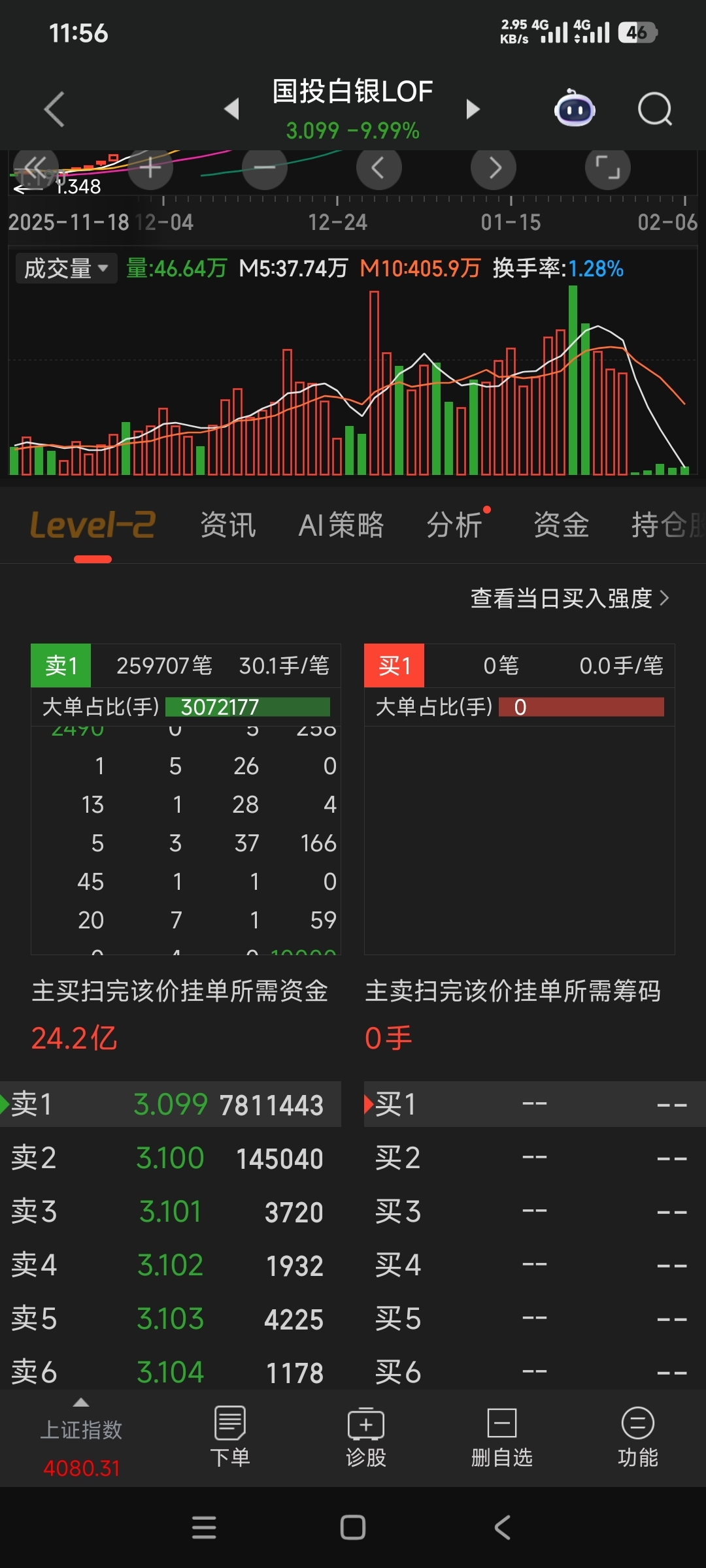Select the 卖1 row at 3.099

(x=171, y=1104)
